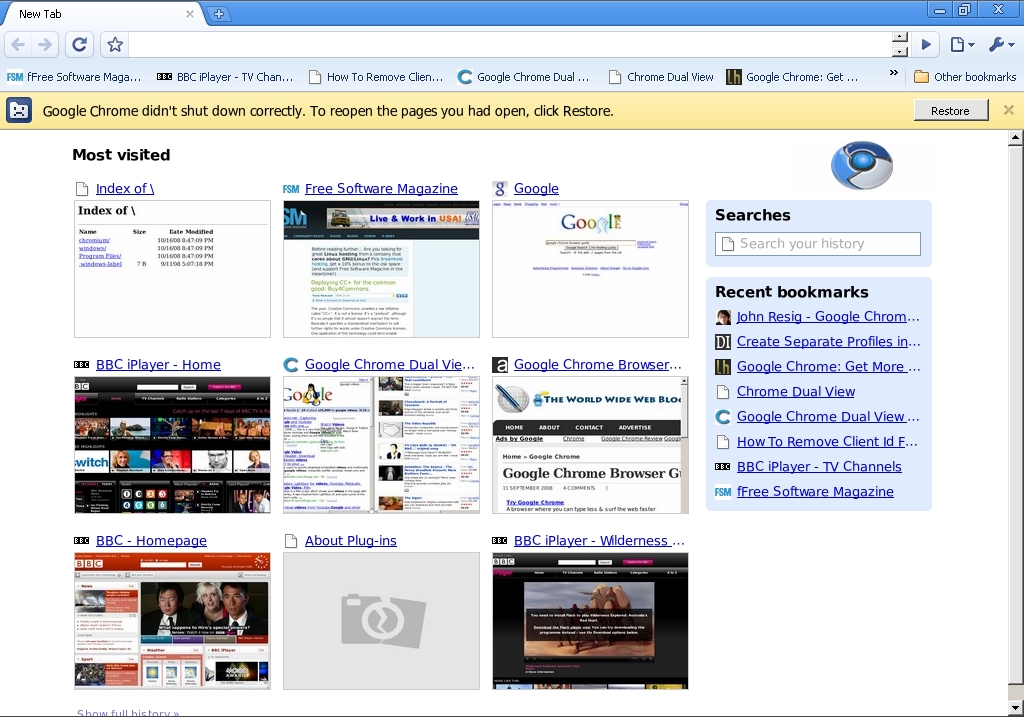
Task: Open the Other bookmarks folder
Action: coord(965,77)
